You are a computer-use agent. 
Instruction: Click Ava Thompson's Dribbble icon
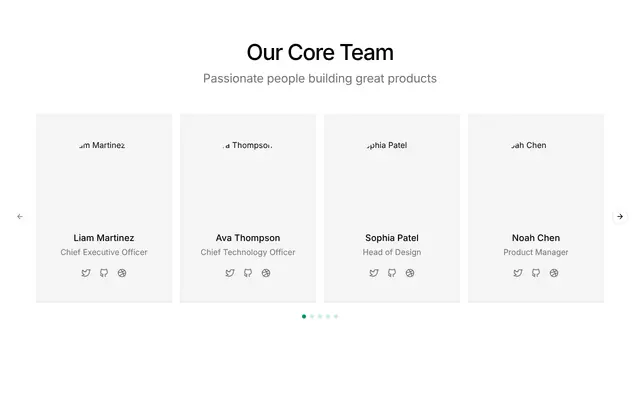click(266, 273)
